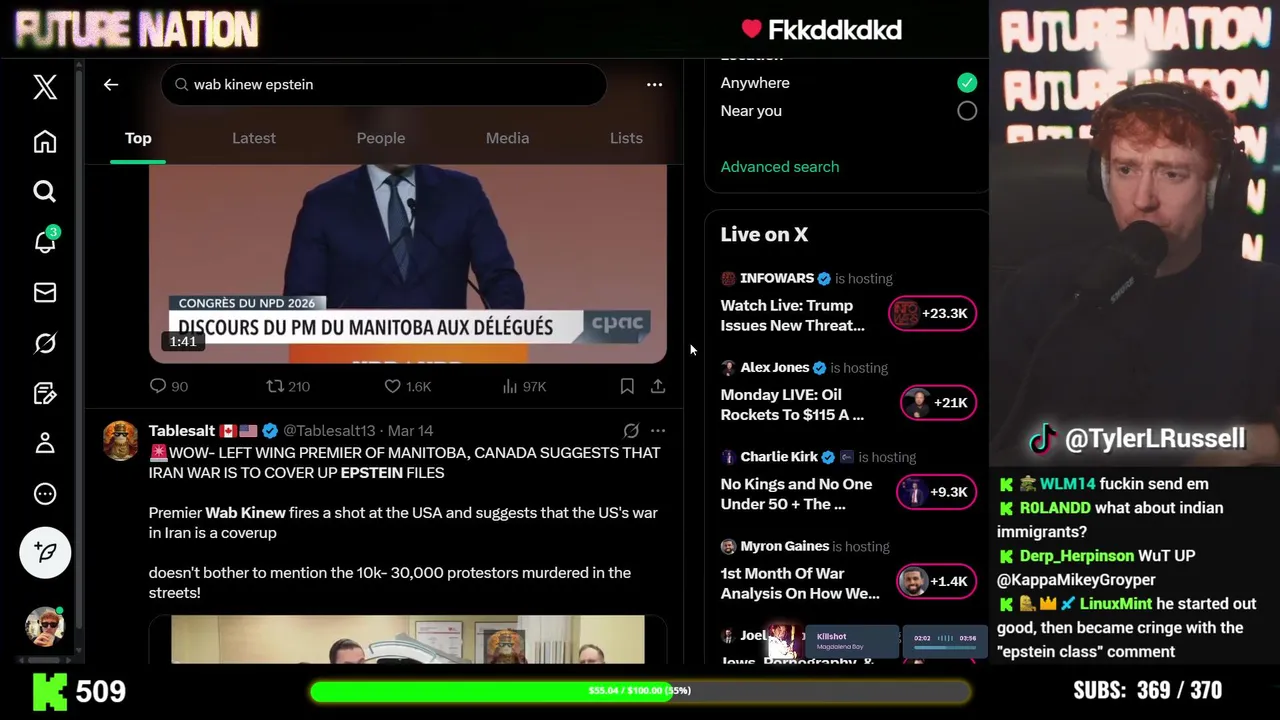Open search options three-dot menu

[654, 85]
